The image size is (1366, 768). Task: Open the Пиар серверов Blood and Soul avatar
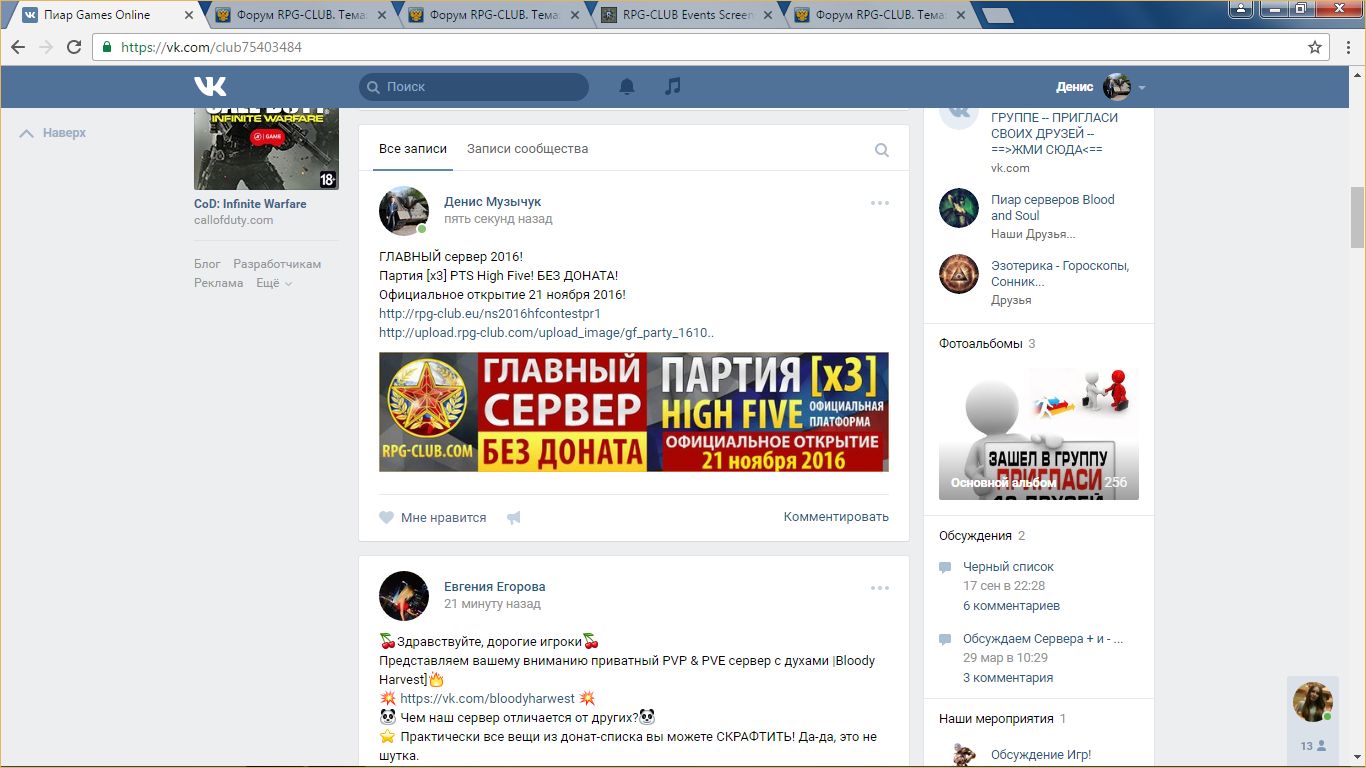point(959,207)
